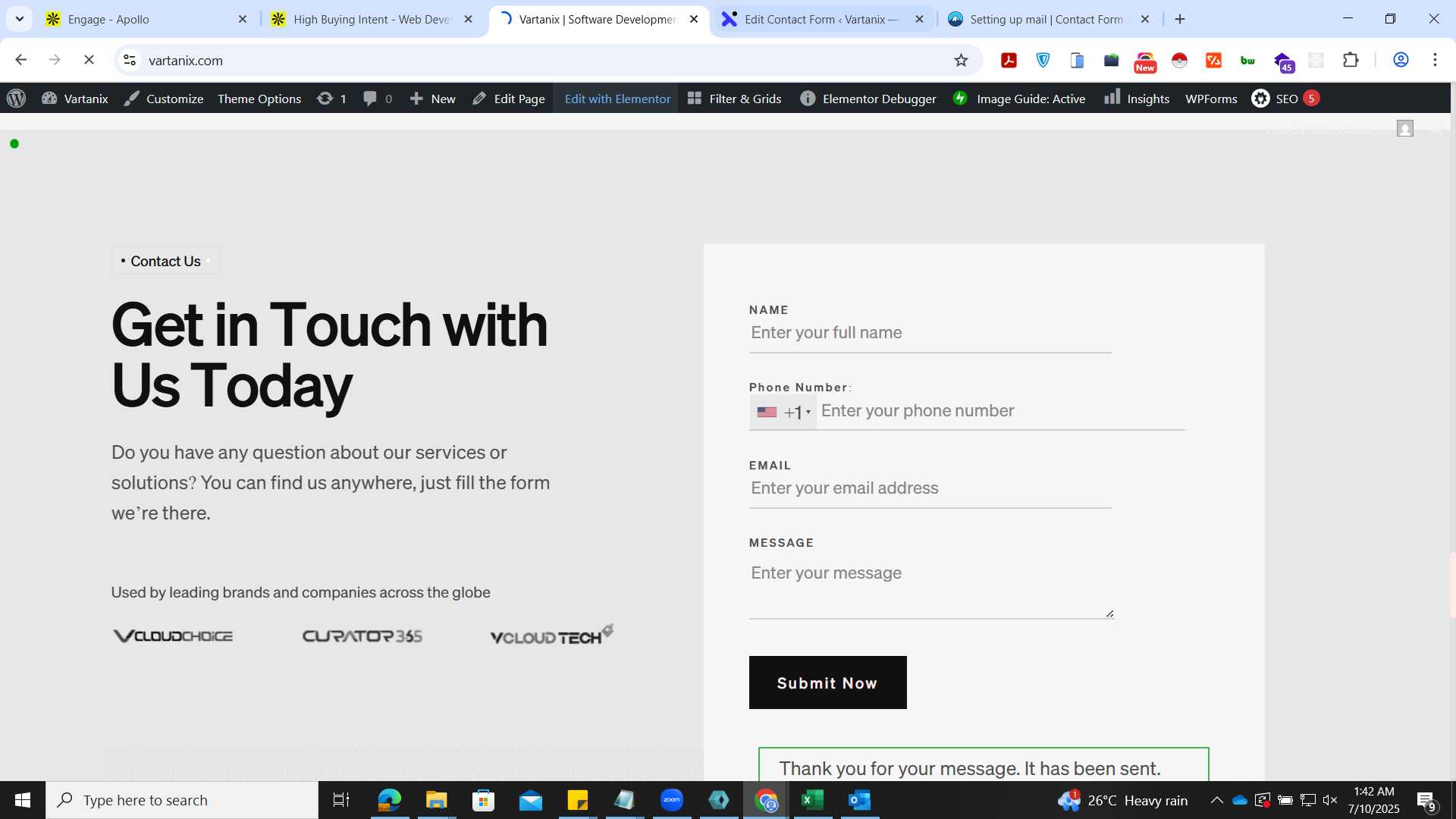Screen dimensions: 1456x819
Task: Click the Contact Us label
Action: pyautogui.click(x=165, y=261)
